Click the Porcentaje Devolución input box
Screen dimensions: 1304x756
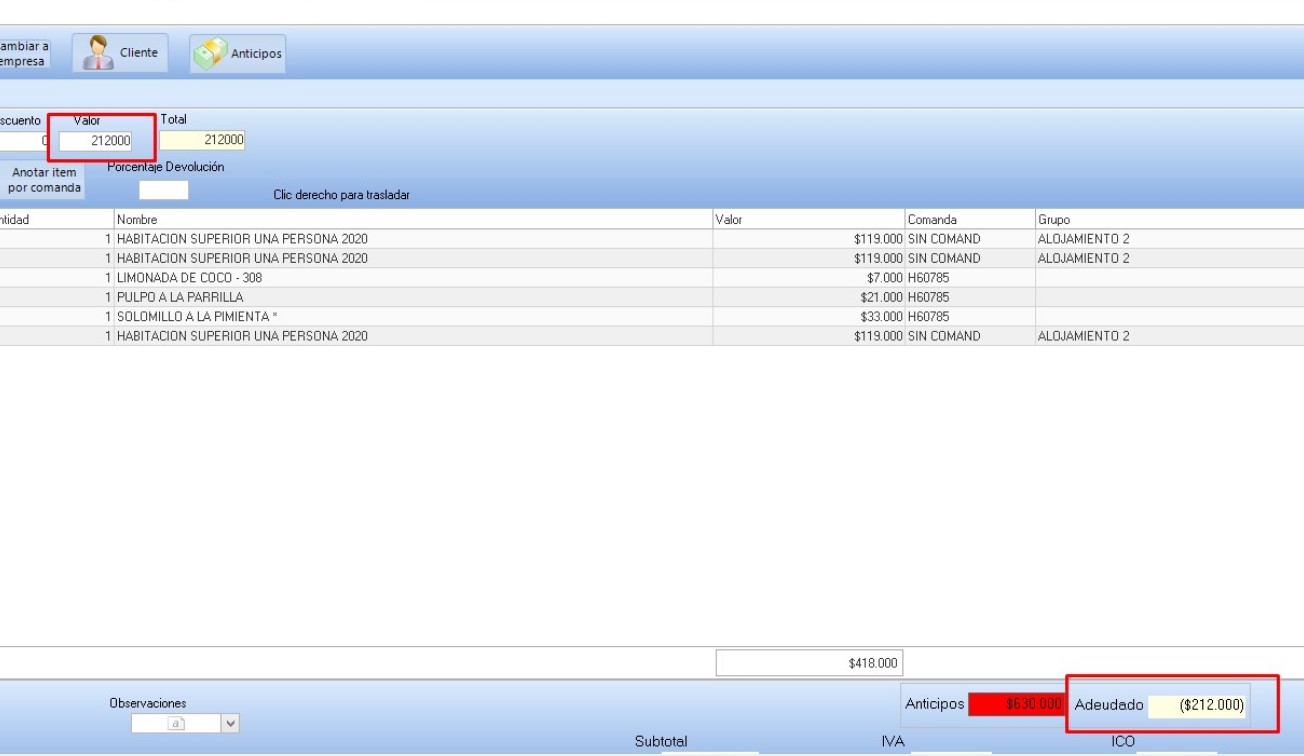[163, 190]
